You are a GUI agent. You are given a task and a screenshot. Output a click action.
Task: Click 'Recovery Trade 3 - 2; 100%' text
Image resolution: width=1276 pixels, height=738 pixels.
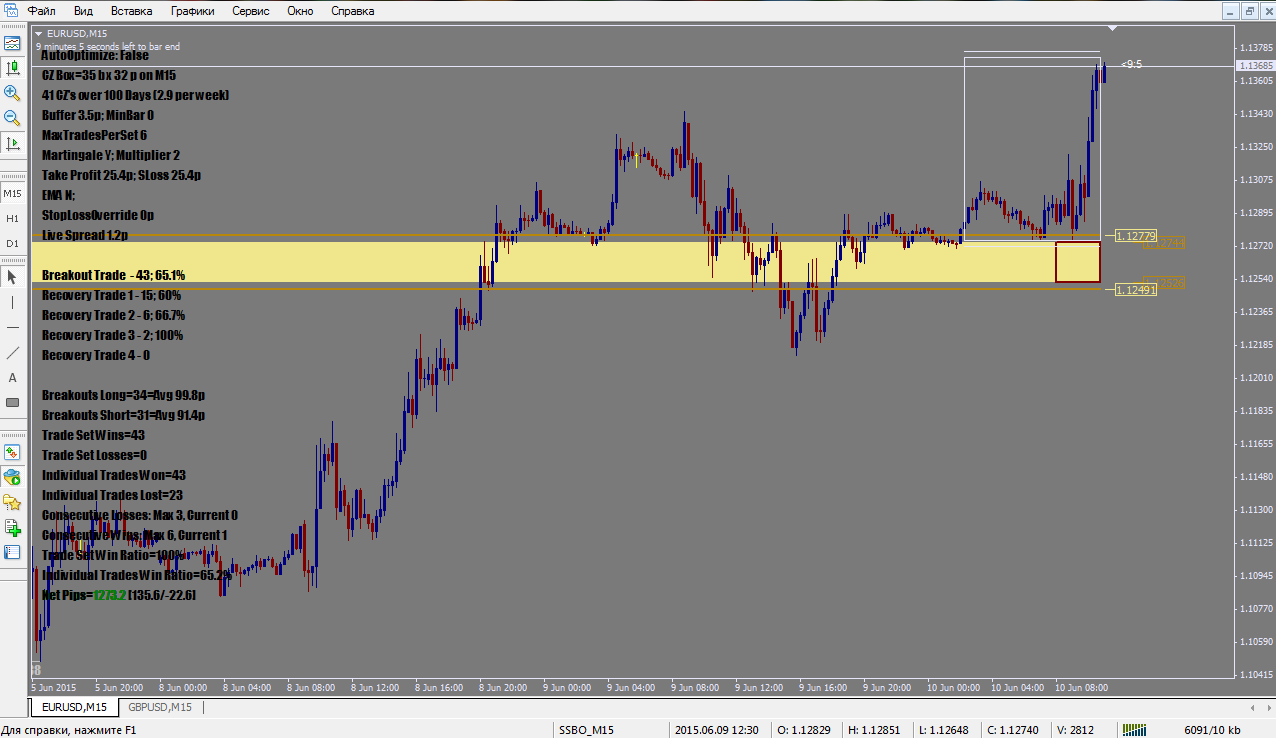click(112, 335)
